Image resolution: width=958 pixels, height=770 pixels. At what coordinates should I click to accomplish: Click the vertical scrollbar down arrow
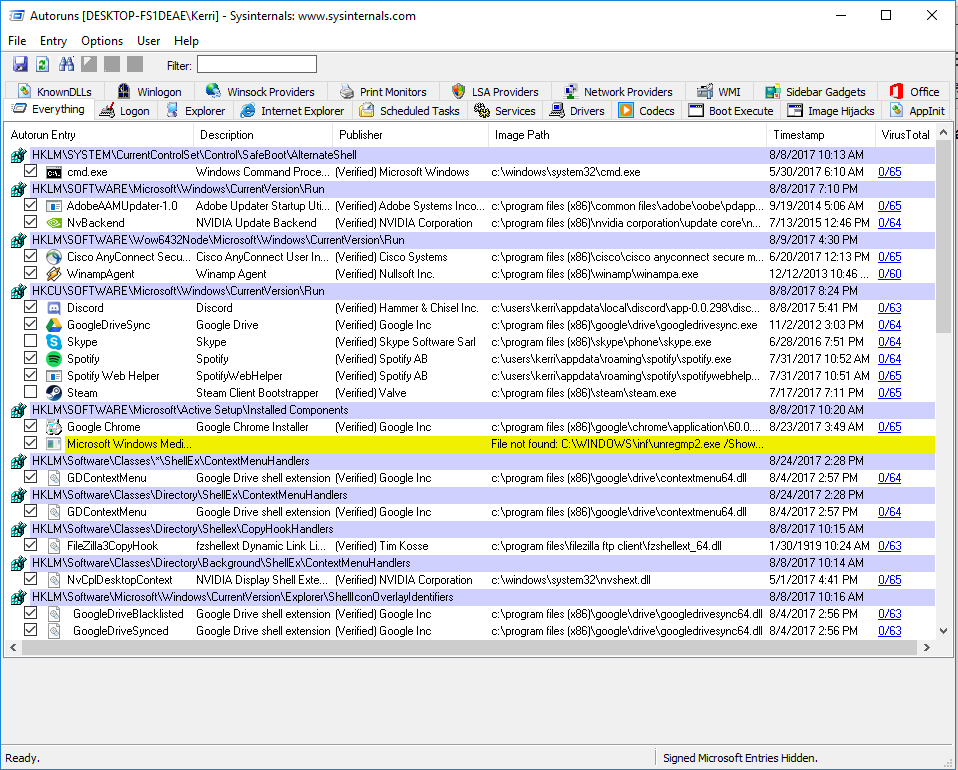(x=943, y=631)
